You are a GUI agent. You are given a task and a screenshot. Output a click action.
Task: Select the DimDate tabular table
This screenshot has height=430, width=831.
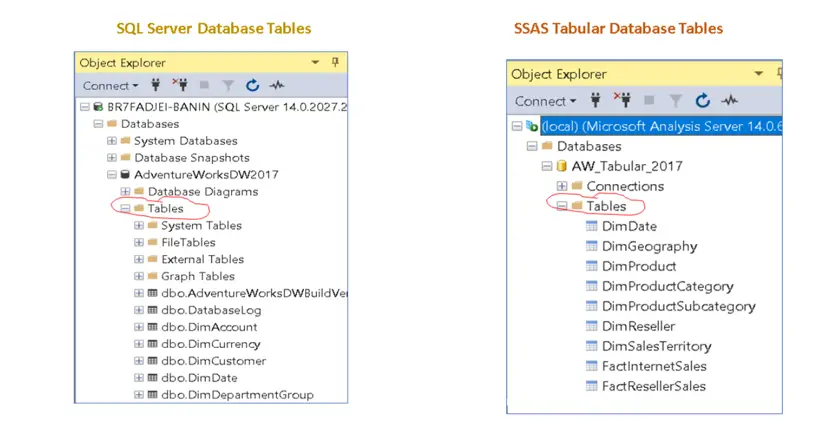click(629, 226)
